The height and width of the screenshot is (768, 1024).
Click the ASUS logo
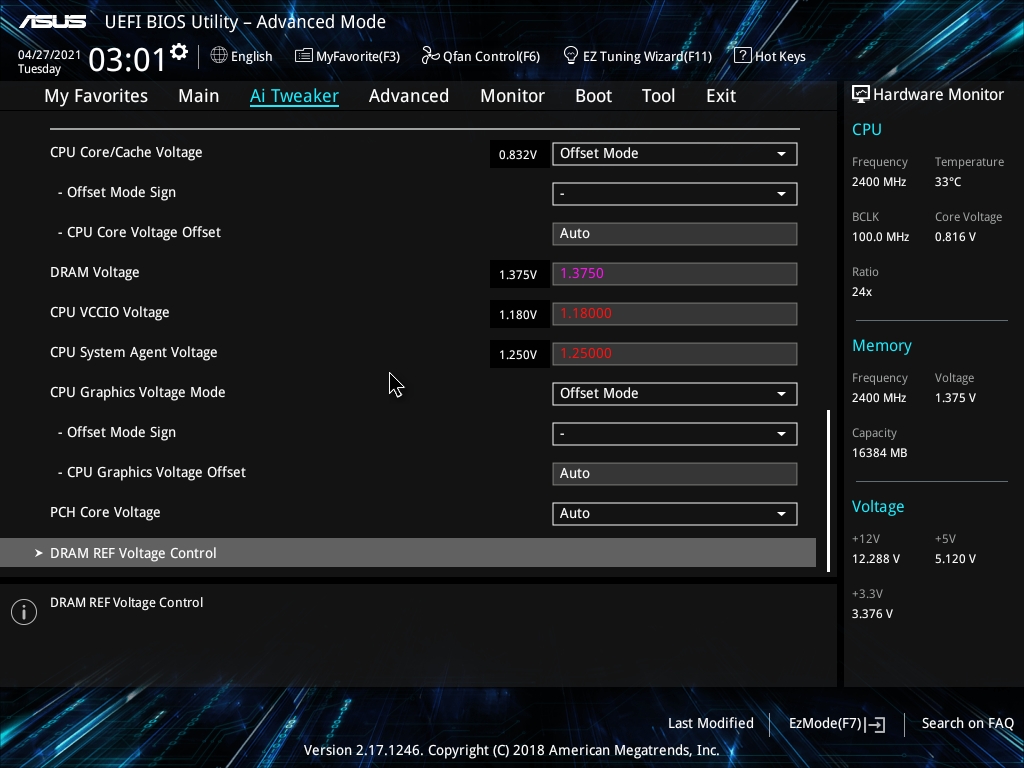click(x=53, y=22)
